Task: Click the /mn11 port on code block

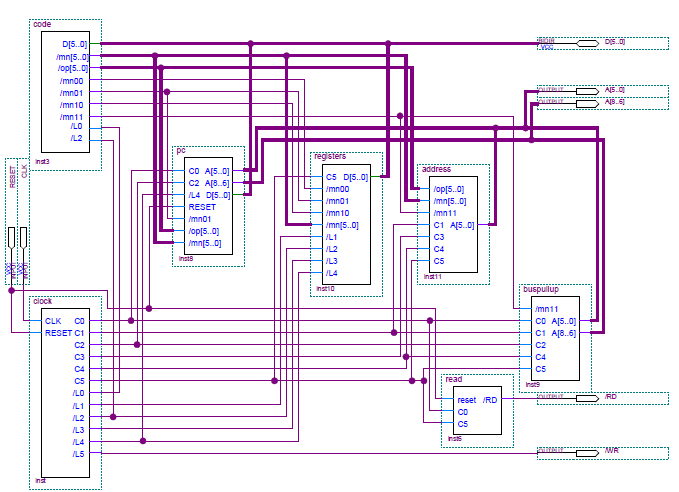Action: pos(71,117)
